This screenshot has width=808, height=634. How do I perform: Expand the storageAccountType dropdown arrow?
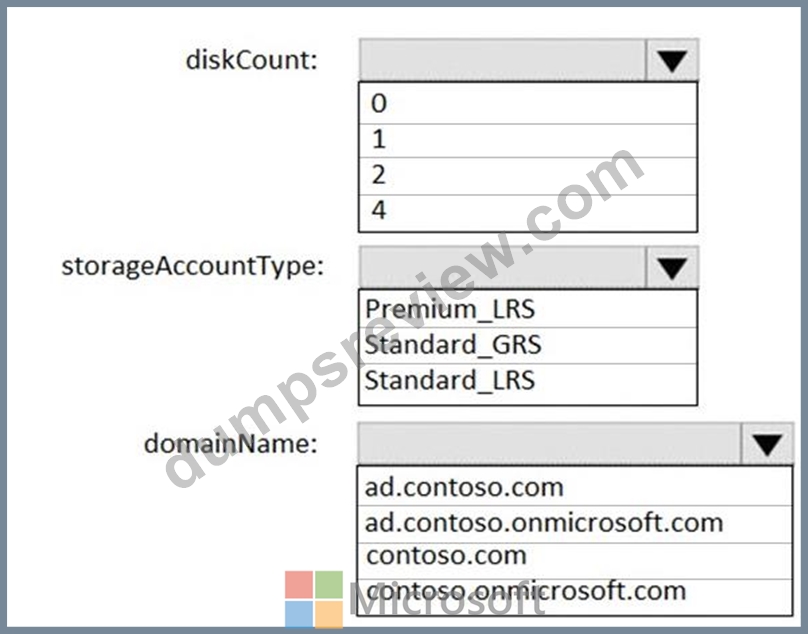click(671, 268)
